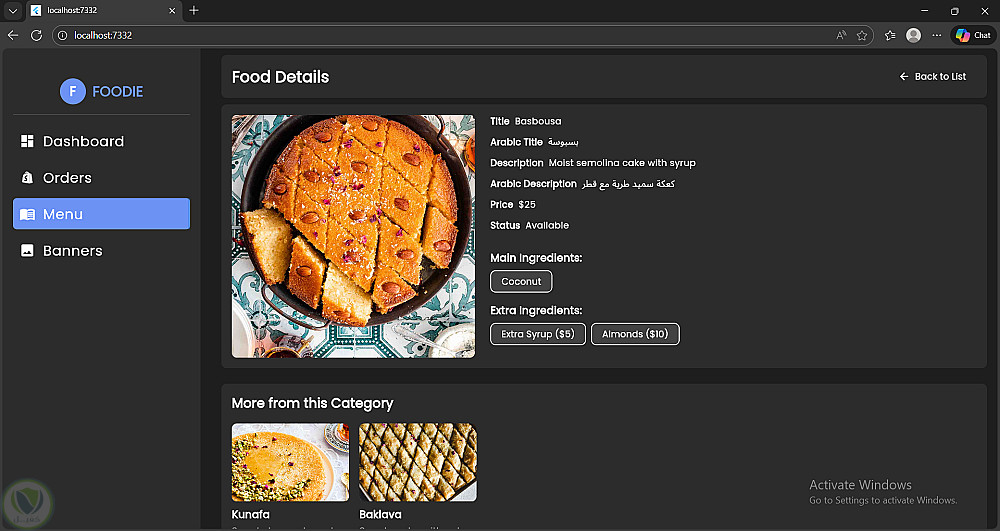Click the Foodie logo avatar
Screen dimensions: 1000x531
coord(72,91)
